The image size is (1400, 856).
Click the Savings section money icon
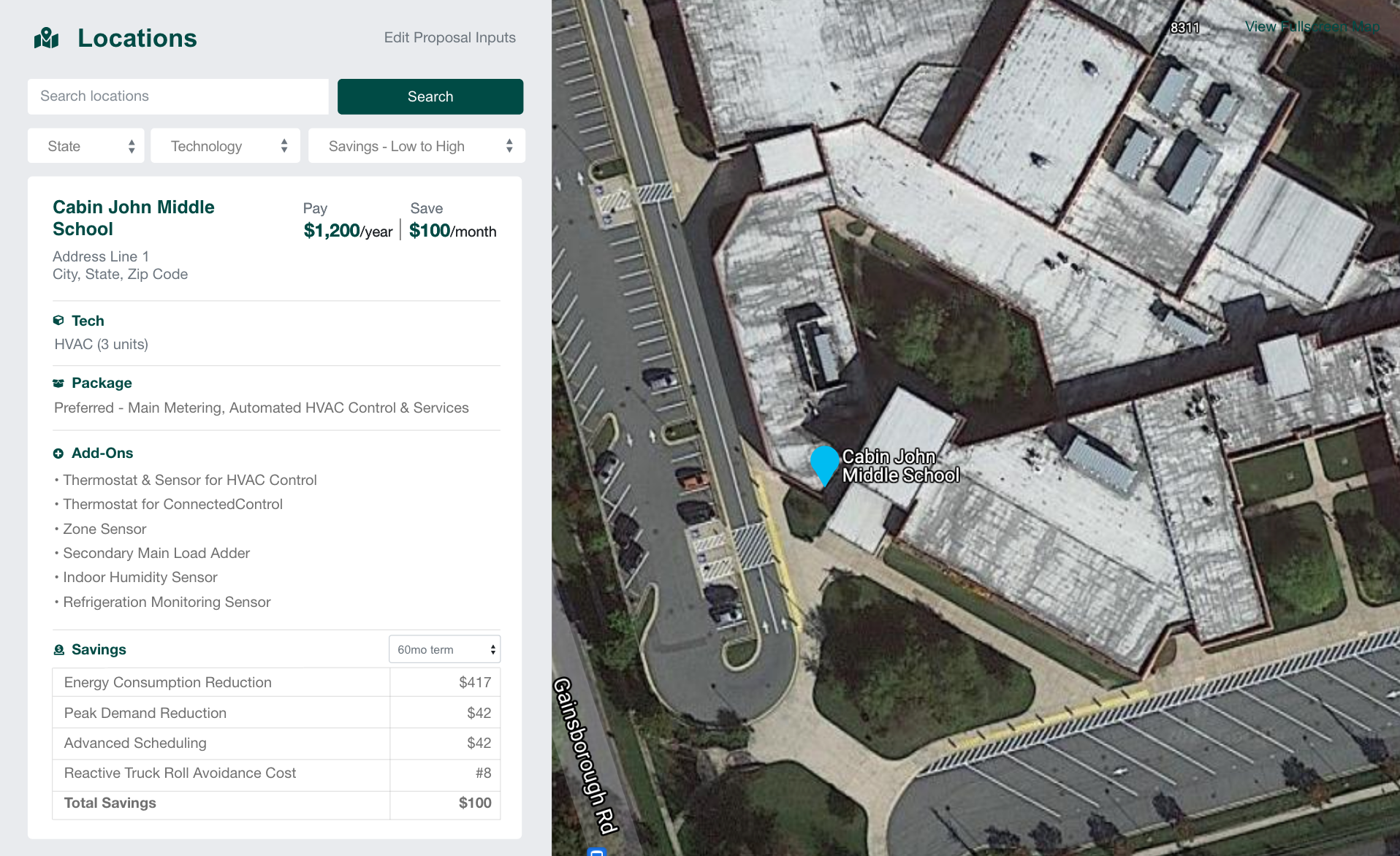[x=59, y=650]
